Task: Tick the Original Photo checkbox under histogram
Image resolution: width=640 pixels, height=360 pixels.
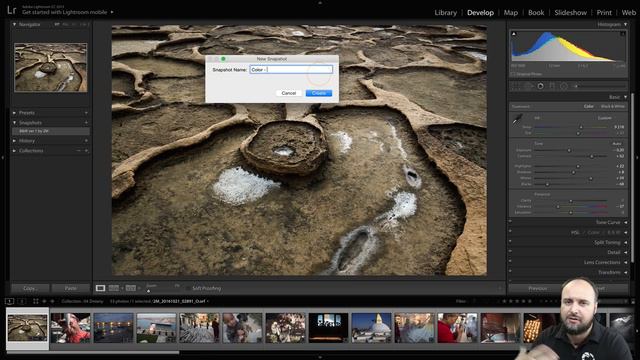Action: (x=513, y=74)
